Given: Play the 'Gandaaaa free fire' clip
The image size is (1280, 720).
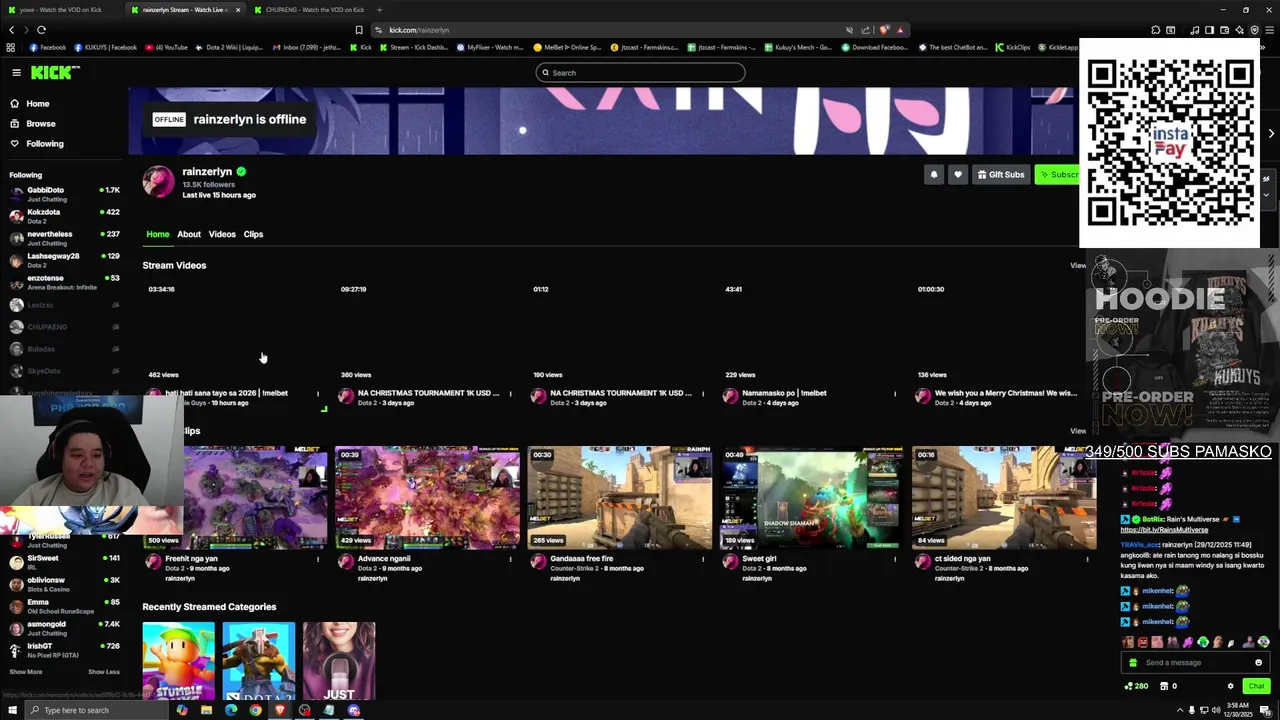Looking at the screenshot, I should coord(620,498).
